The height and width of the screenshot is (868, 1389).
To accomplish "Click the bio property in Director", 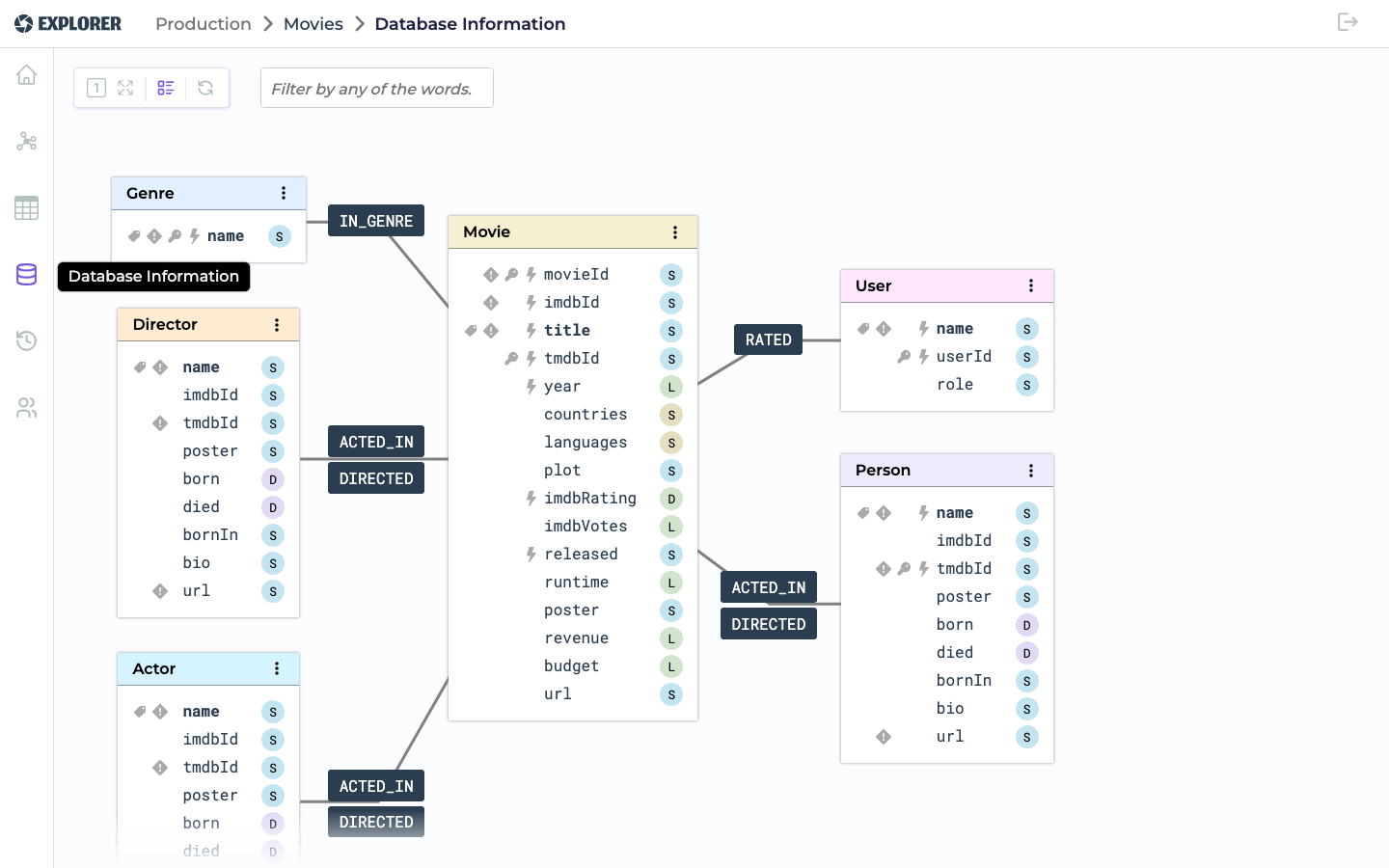I will (197, 563).
